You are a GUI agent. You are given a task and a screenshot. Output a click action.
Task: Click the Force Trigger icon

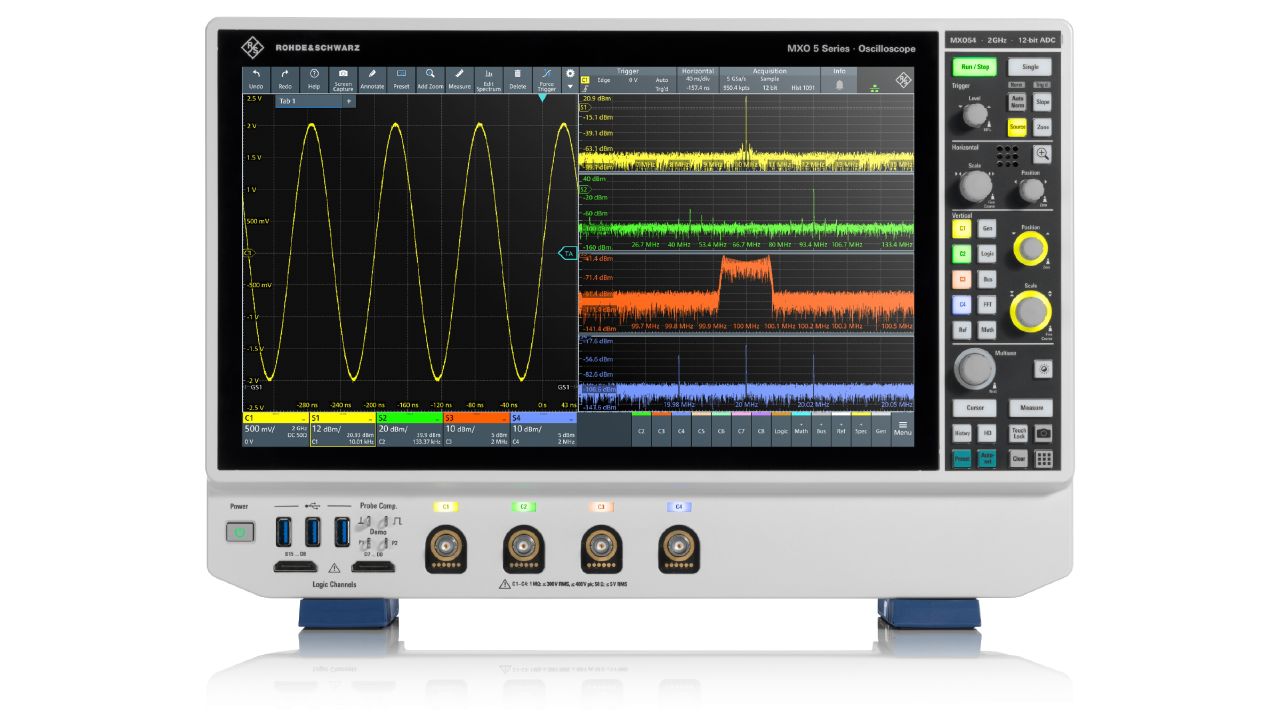[546, 79]
